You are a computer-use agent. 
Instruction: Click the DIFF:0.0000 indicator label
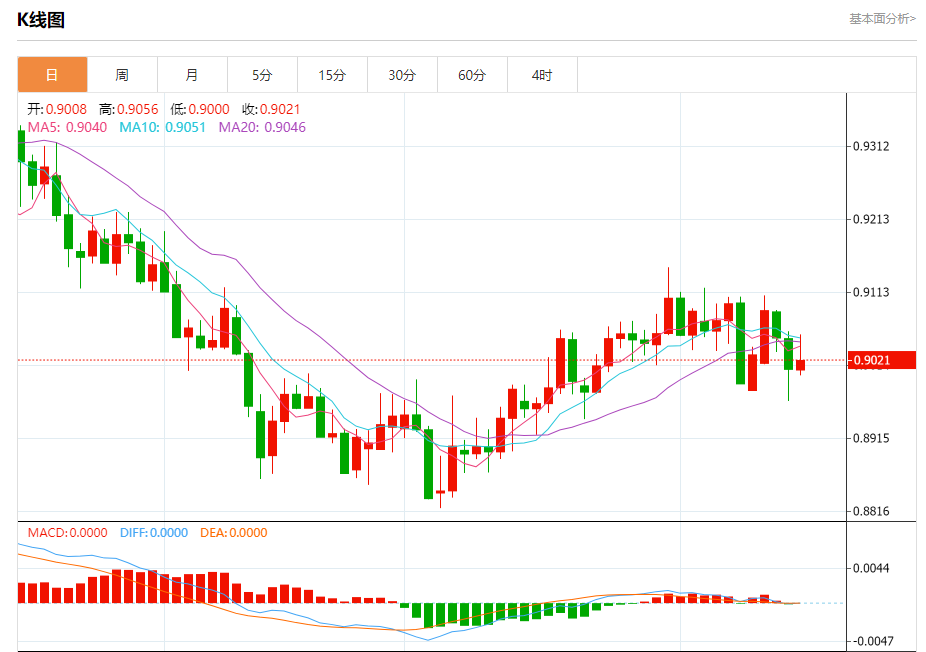coord(154,533)
